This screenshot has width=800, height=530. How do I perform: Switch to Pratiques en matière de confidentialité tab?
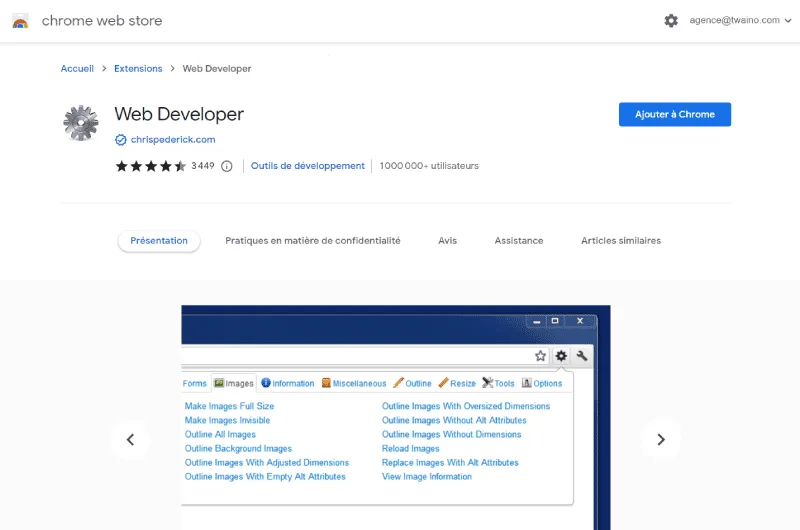[312, 241]
